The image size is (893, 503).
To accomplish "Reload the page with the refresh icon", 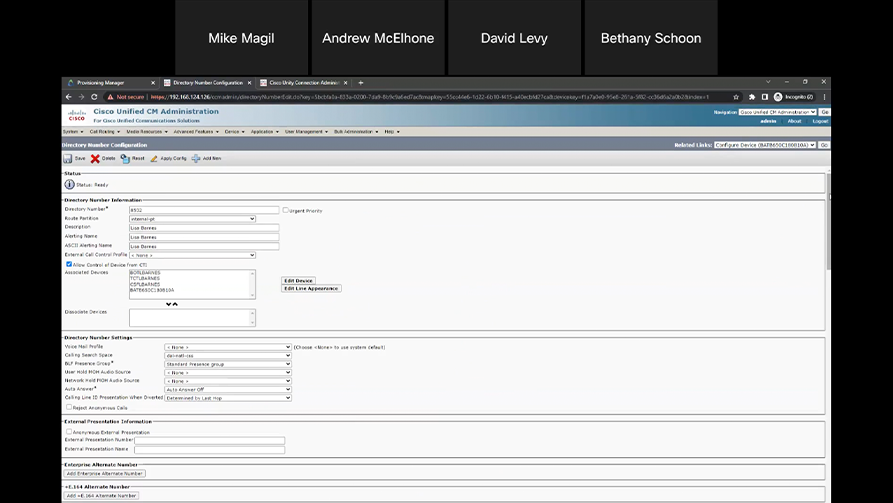I will [94, 97].
